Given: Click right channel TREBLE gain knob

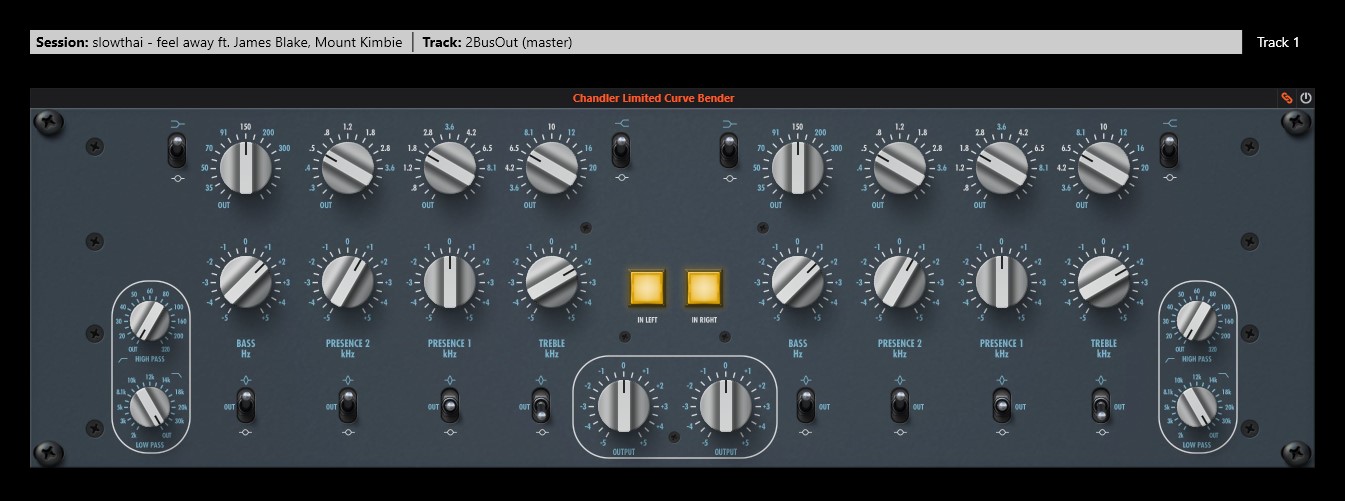Looking at the screenshot, I should (1104, 281).
